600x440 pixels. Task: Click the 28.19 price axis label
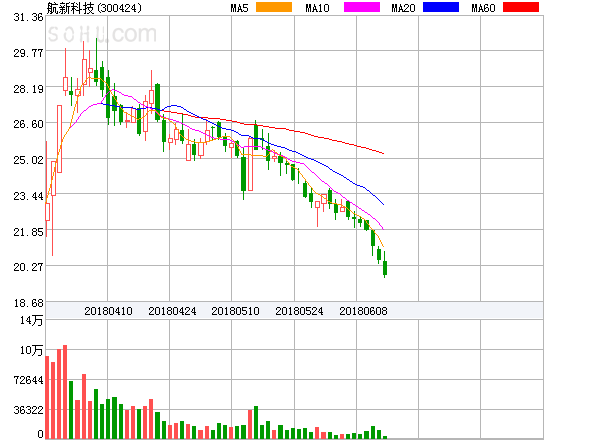point(28,89)
